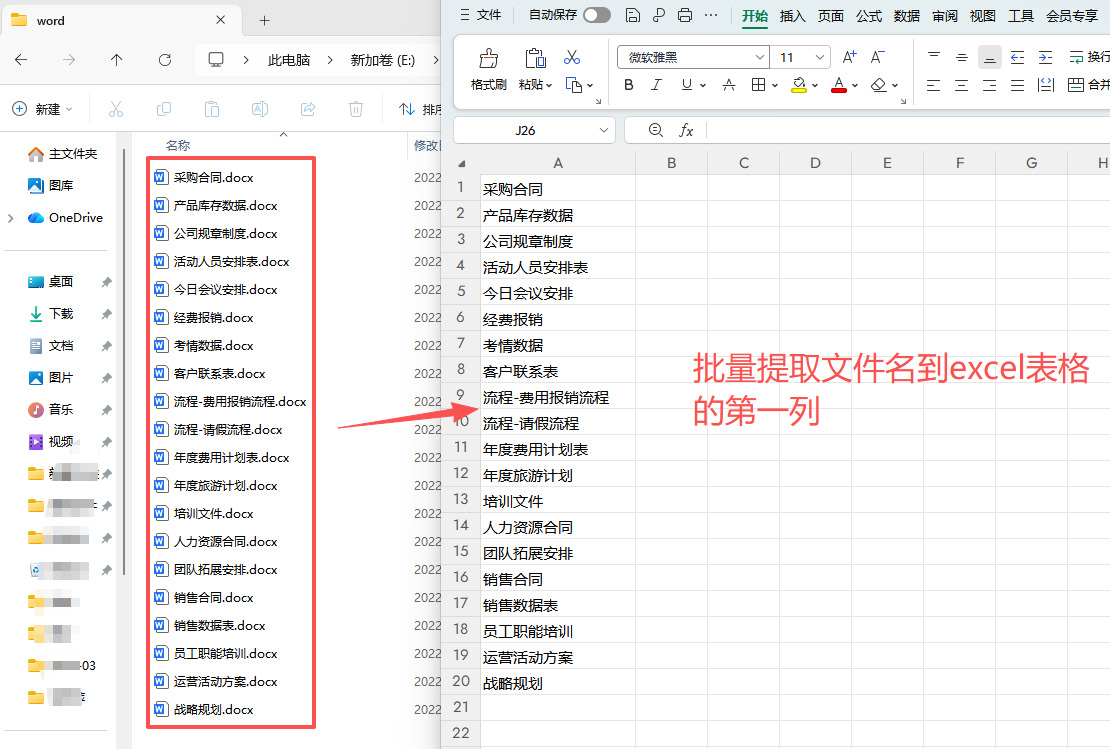Toggle the AutoSave (自动保存) switch
This screenshot has height=749, width=1110.
coord(596,15)
